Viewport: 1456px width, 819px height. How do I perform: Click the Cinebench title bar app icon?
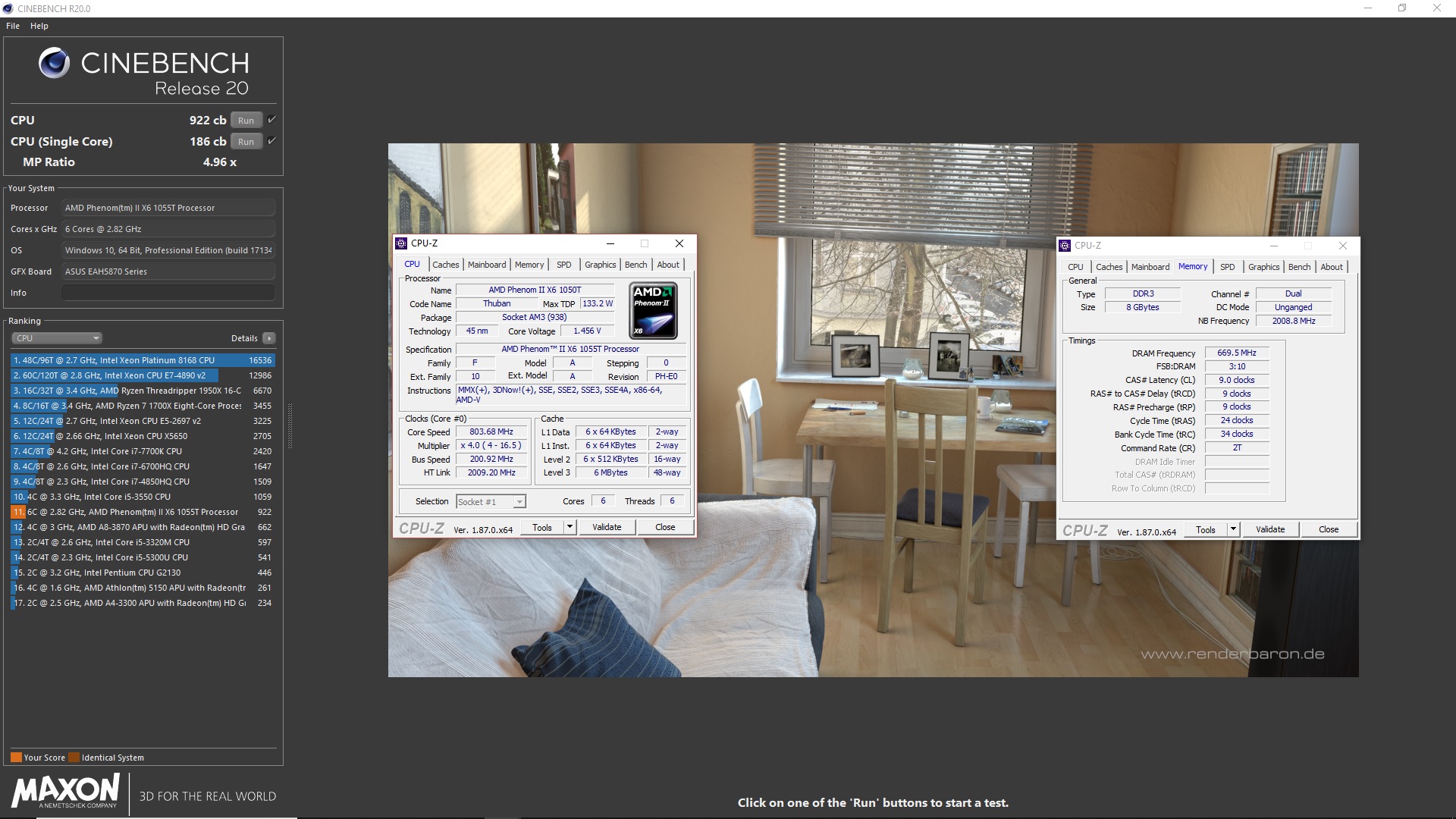[x=8, y=8]
